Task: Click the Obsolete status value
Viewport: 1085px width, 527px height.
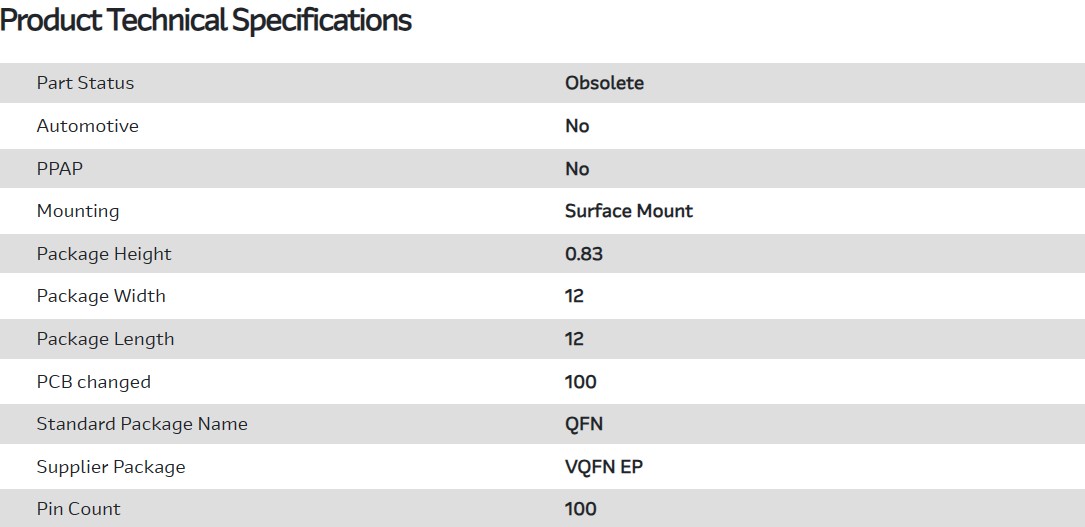Action: (x=604, y=83)
